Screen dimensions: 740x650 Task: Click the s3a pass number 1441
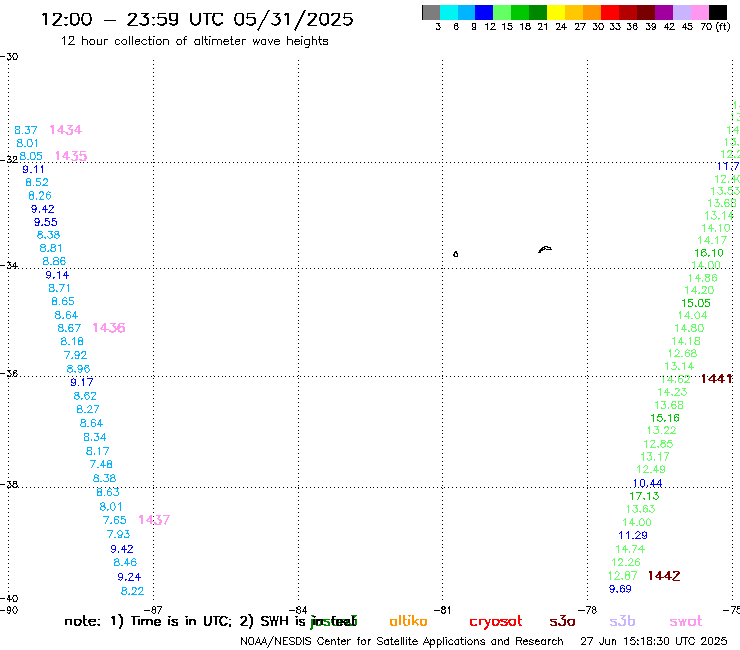click(x=716, y=379)
